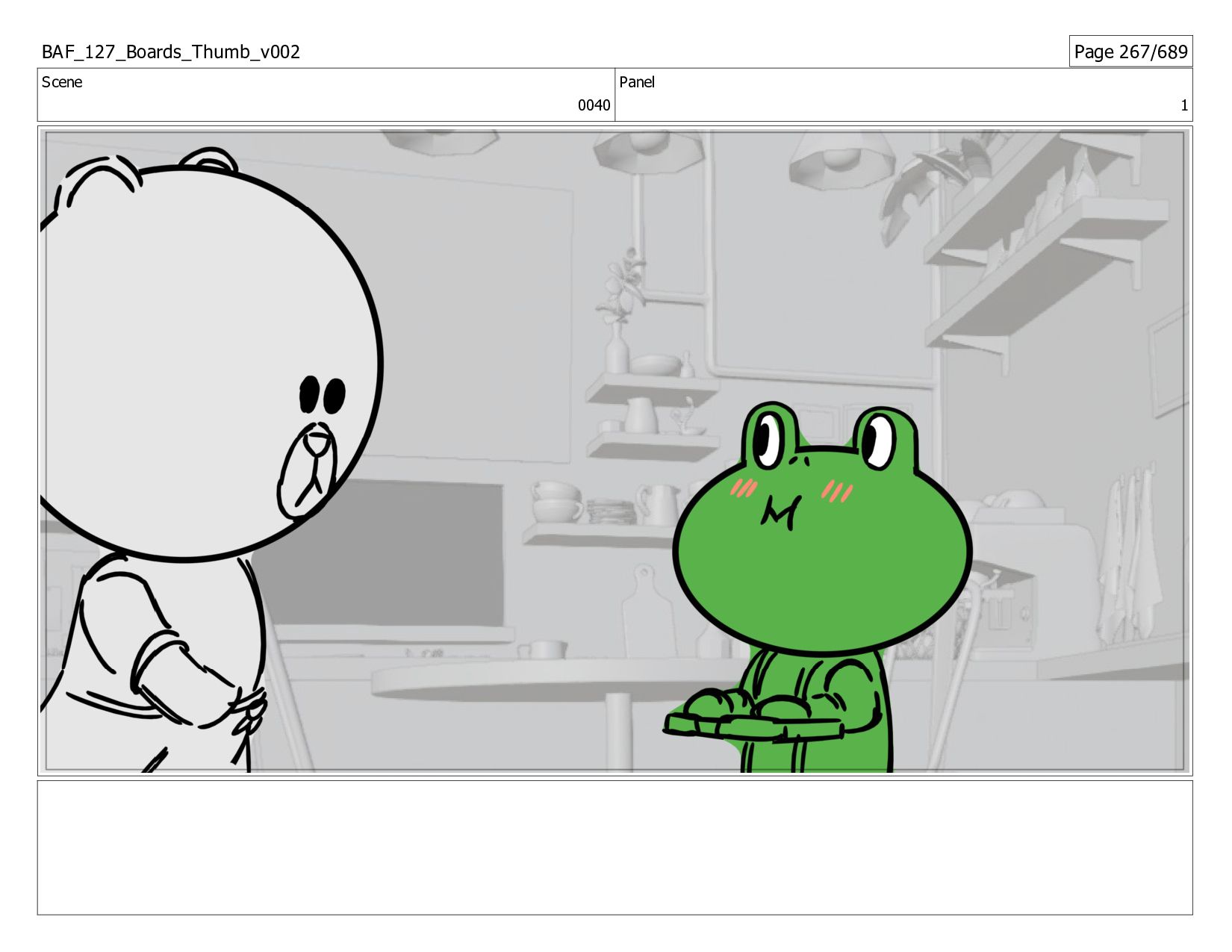Click the Page 267/689 indicator
This screenshot has width=1232, height=952.
(x=1130, y=52)
